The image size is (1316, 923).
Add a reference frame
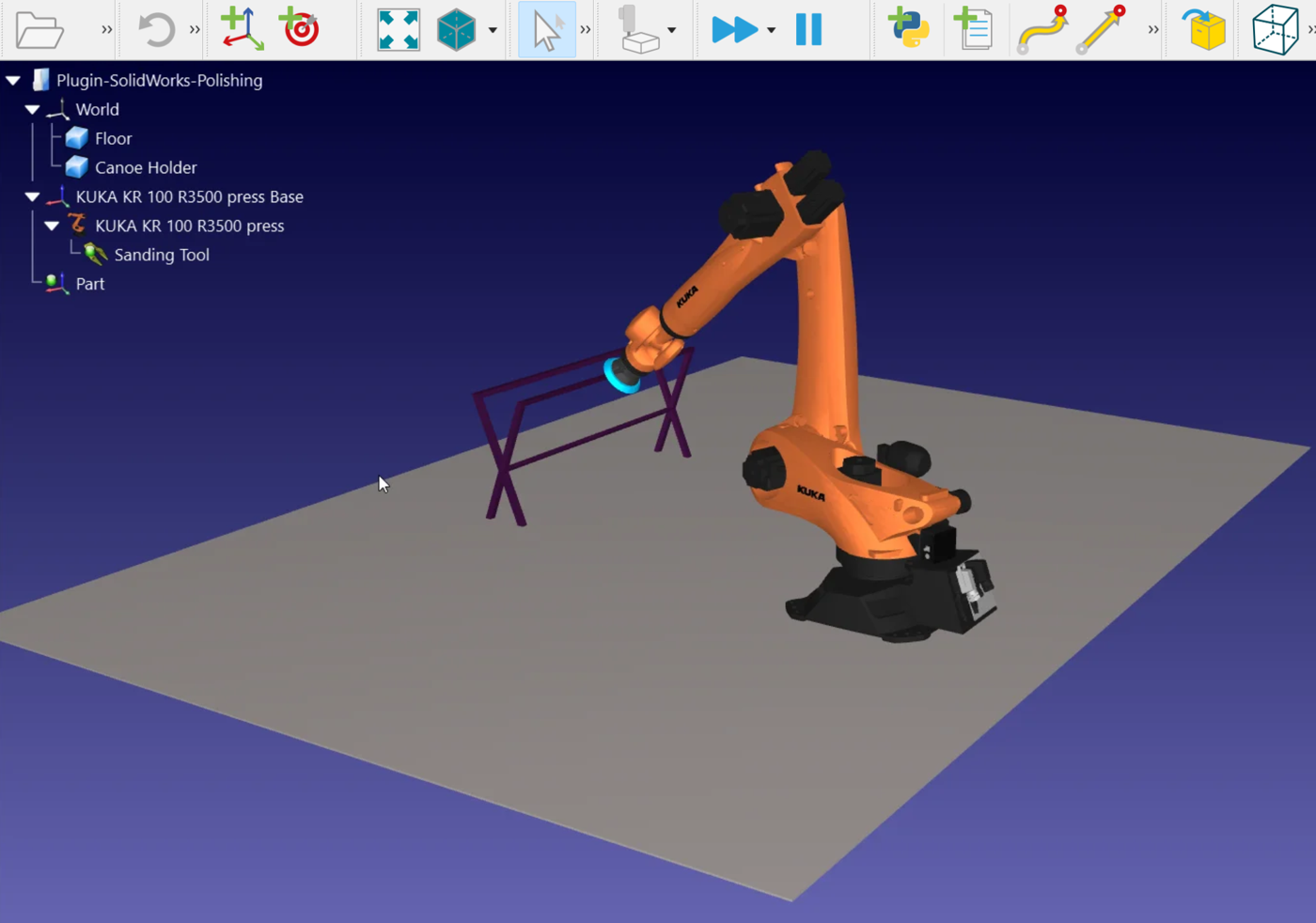241,29
